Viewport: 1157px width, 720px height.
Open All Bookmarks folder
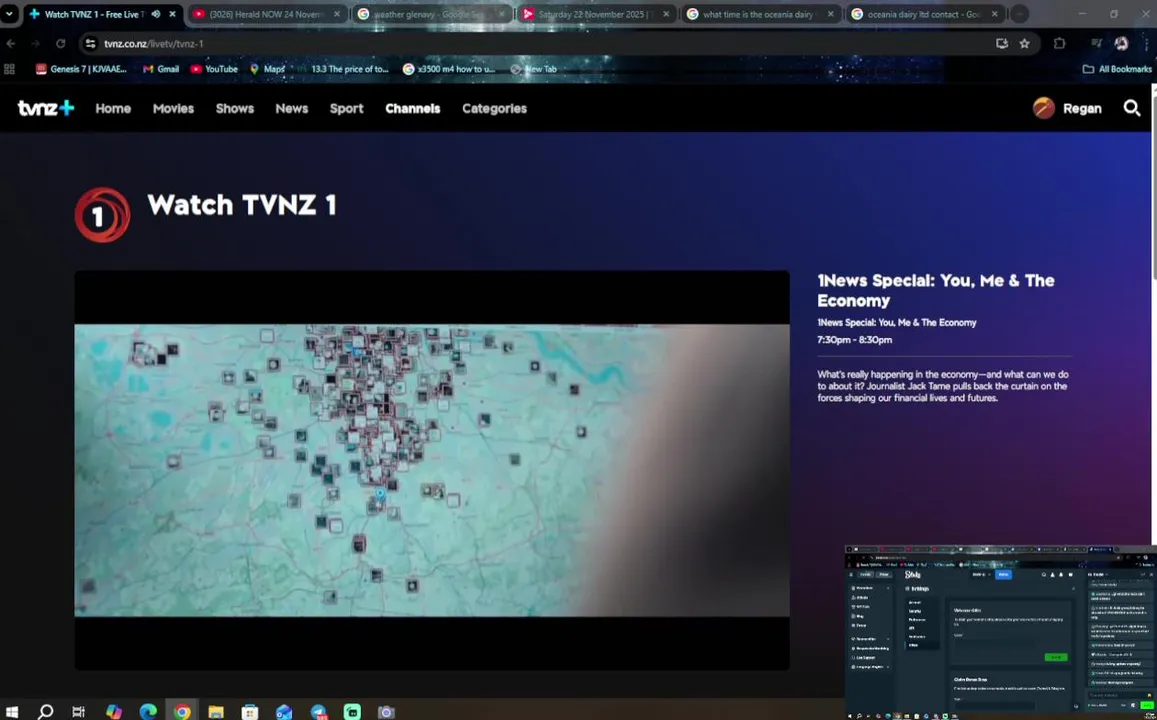pyautogui.click(x=1117, y=69)
